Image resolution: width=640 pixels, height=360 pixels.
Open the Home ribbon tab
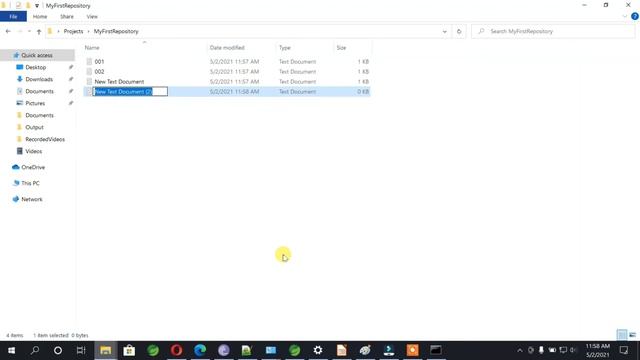tap(40, 17)
